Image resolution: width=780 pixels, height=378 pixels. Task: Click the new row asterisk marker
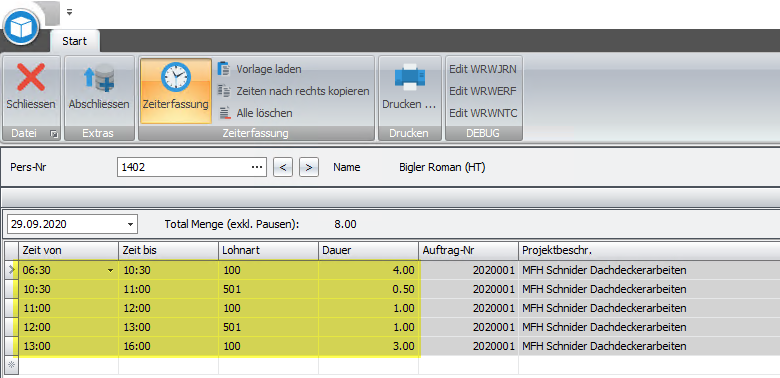pos(11,365)
